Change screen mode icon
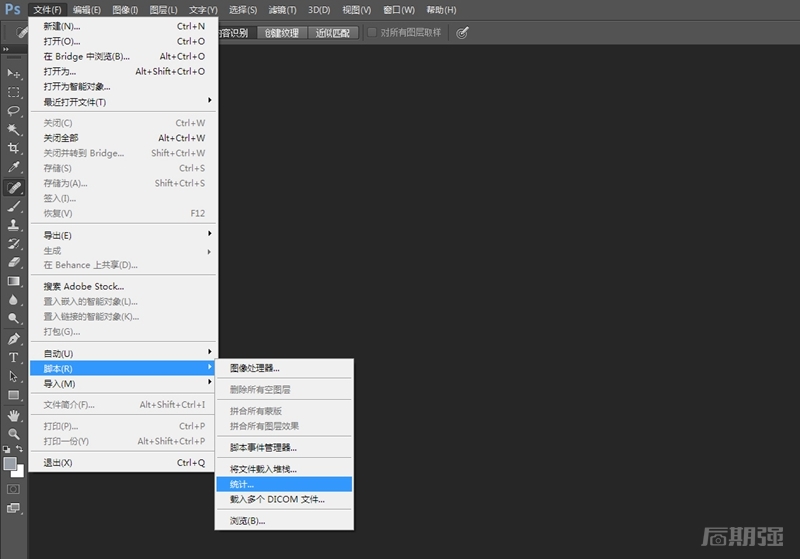The height and width of the screenshot is (559, 800). click(13, 508)
